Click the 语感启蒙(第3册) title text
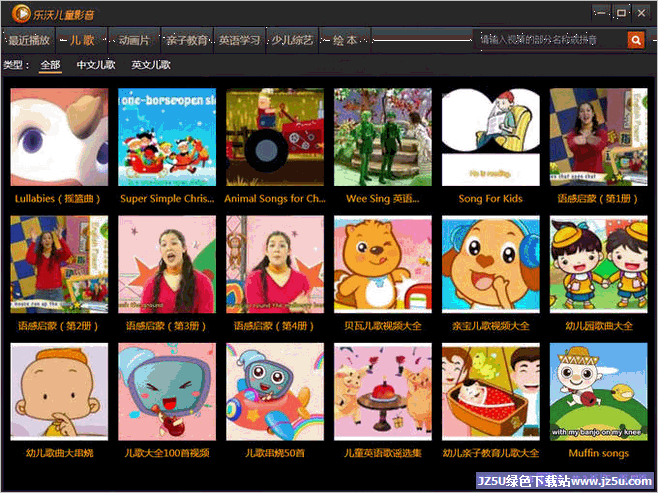 (x=166, y=326)
